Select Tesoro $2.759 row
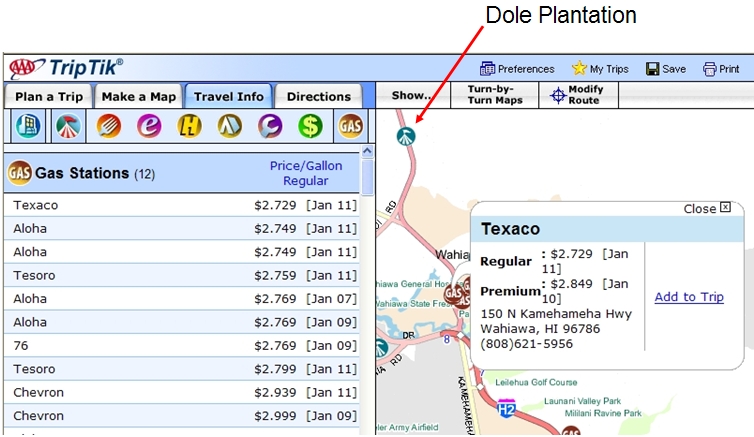The height and width of the screenshot is (437, 754). (182, 275)
